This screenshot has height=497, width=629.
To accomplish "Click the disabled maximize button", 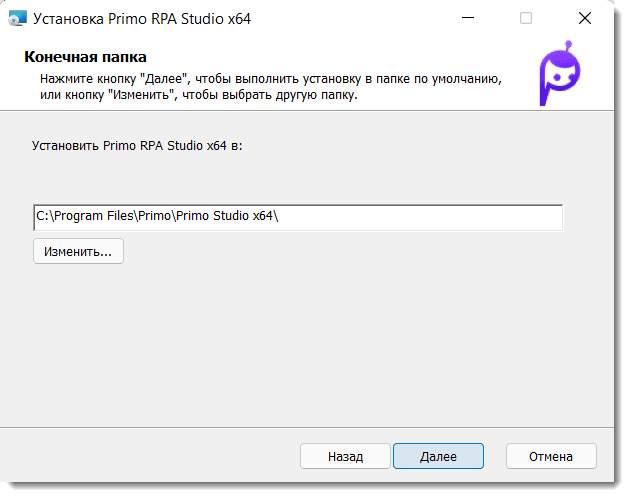I will click(x=526, y=17).
